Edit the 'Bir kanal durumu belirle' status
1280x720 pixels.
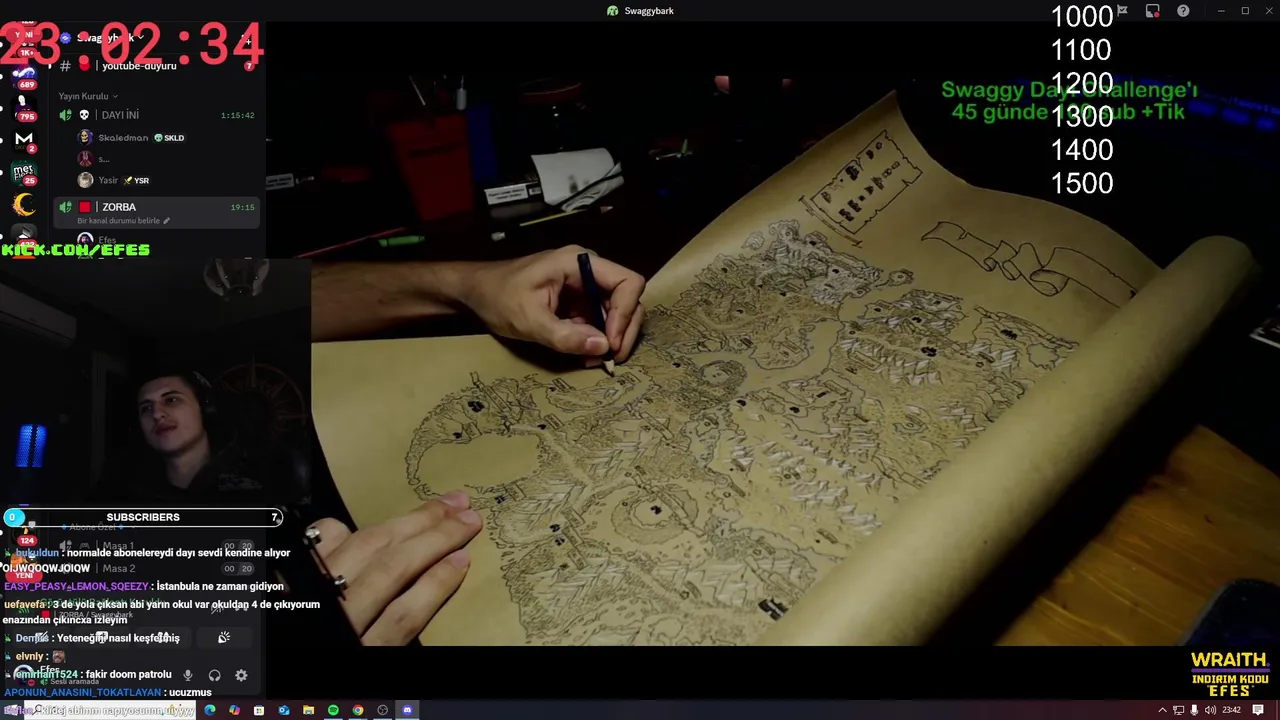click(123, 221)
